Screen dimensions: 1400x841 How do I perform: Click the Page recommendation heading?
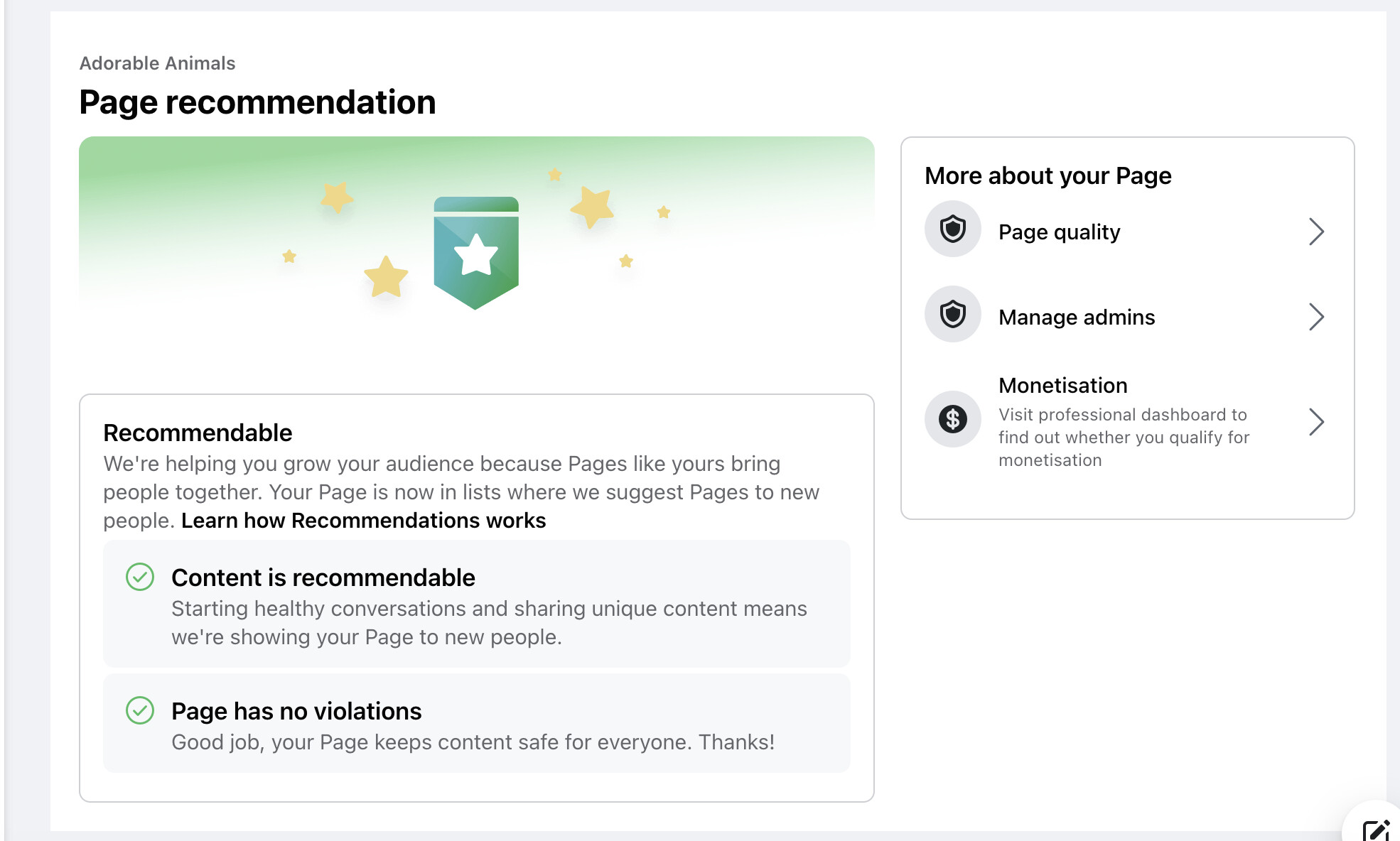[x=257, y=102]
